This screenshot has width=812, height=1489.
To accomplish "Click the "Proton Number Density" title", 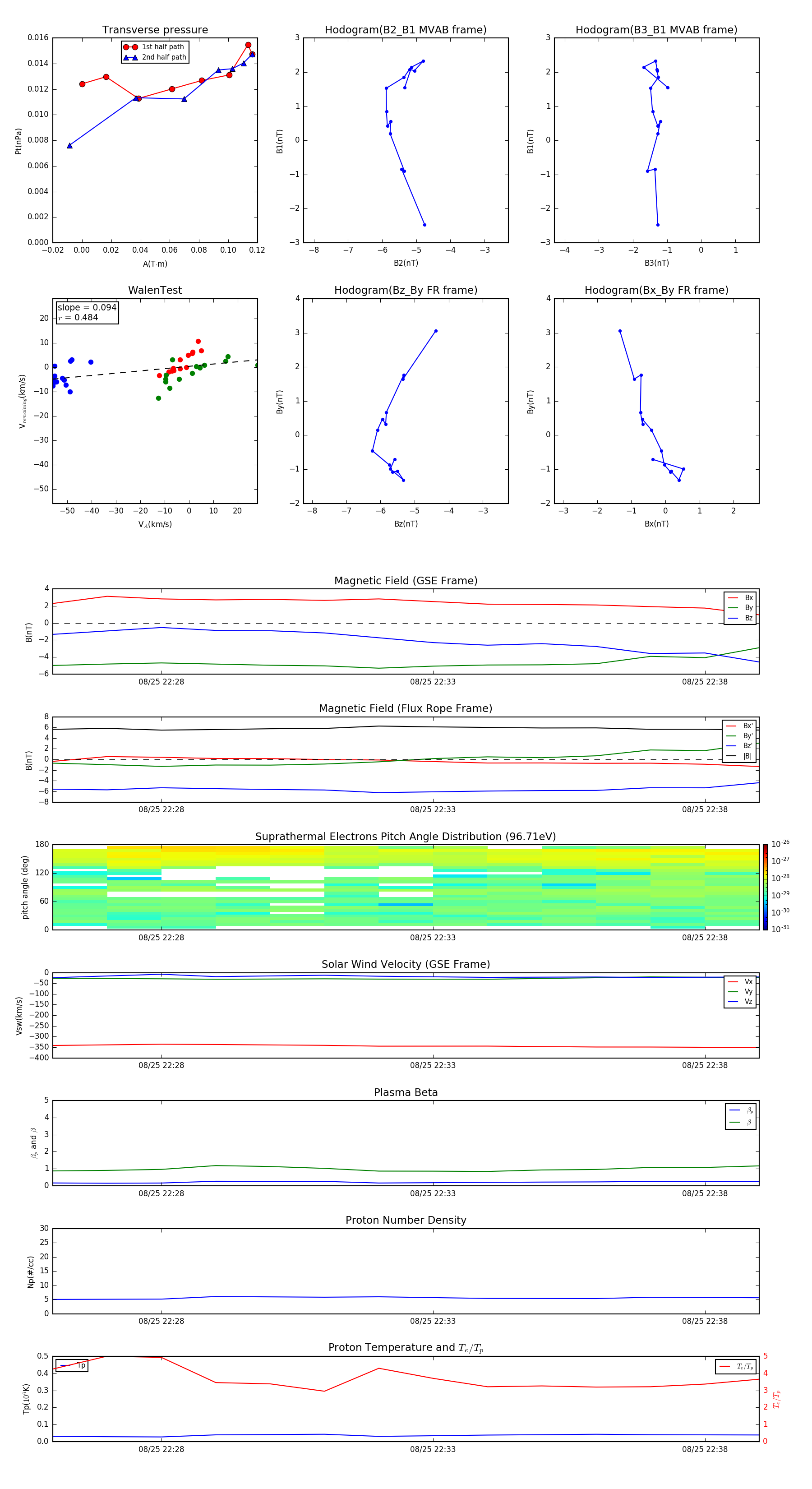I will pyautogui.click(x=406, y=1220).
